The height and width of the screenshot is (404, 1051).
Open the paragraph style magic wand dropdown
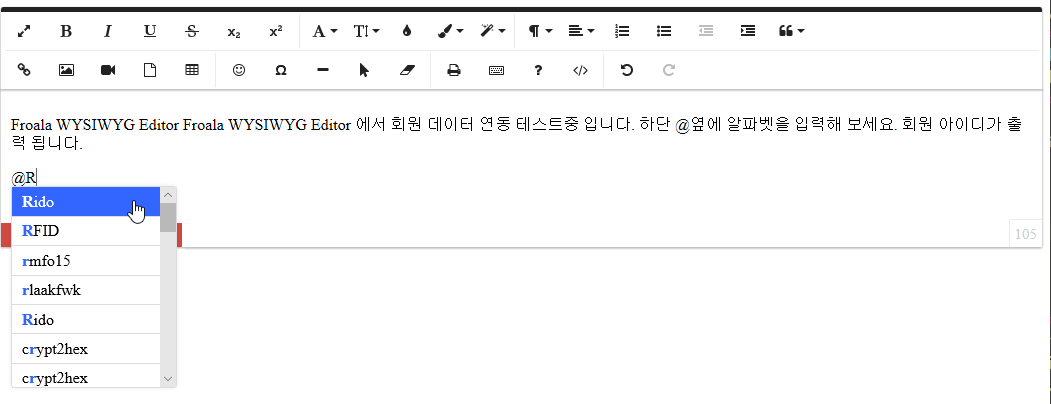[493, 31]
